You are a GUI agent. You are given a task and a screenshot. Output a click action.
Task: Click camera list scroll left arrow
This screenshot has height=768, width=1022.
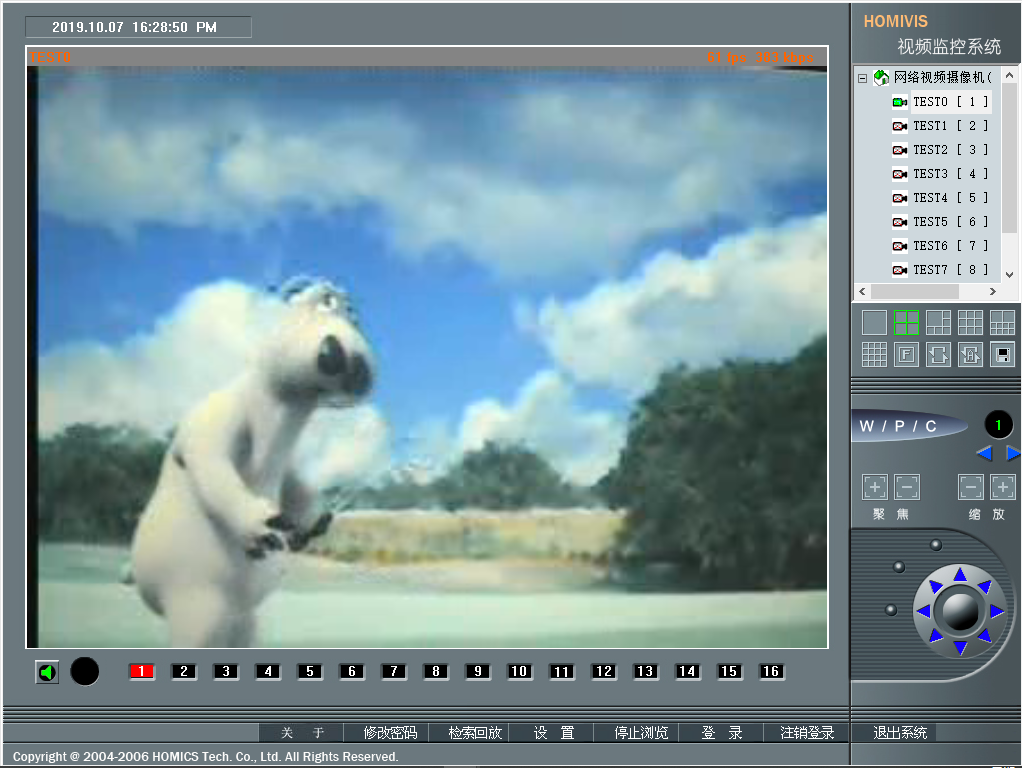click(862, 291)
